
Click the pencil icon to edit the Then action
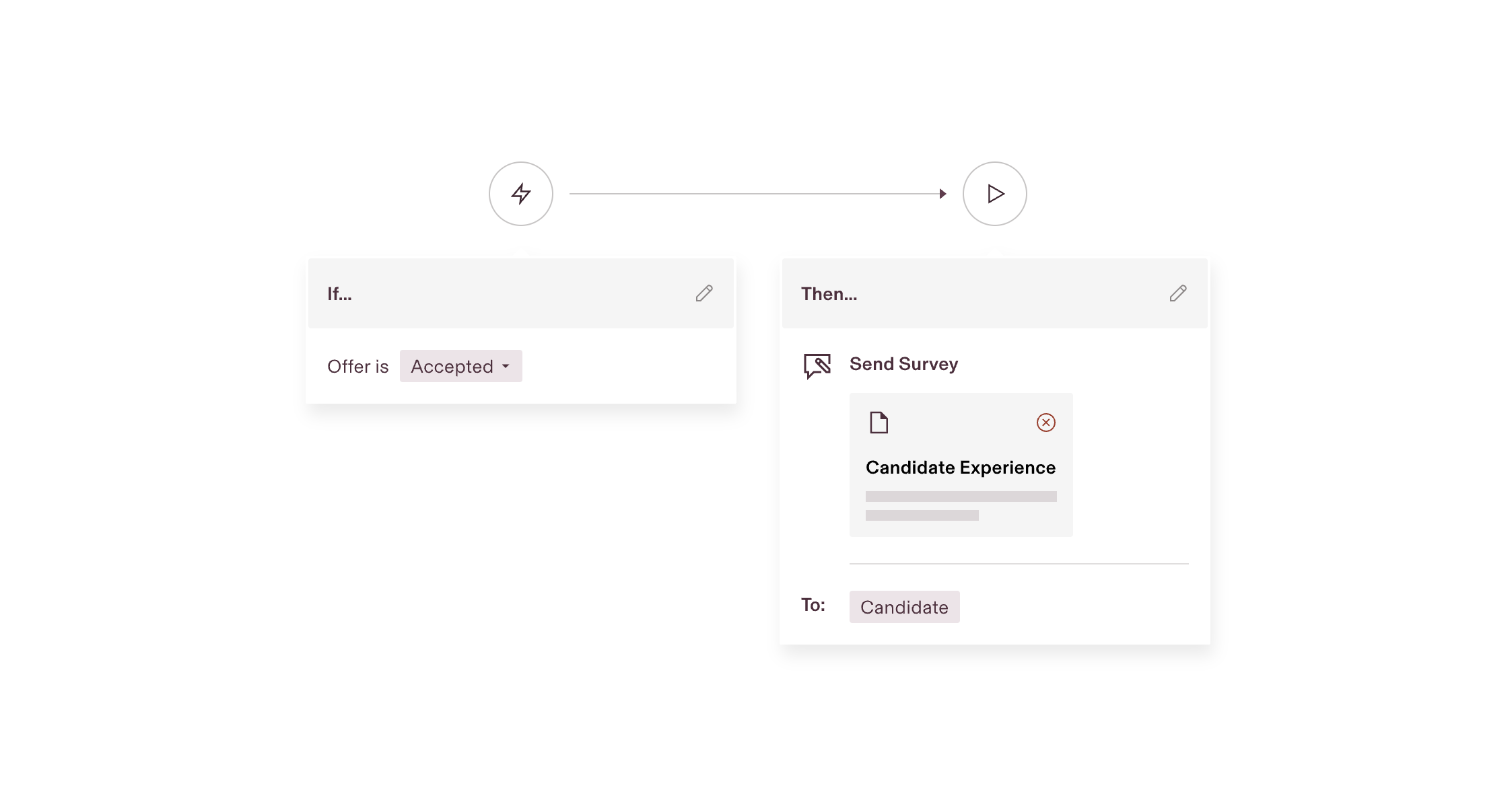click(1178, 294)
